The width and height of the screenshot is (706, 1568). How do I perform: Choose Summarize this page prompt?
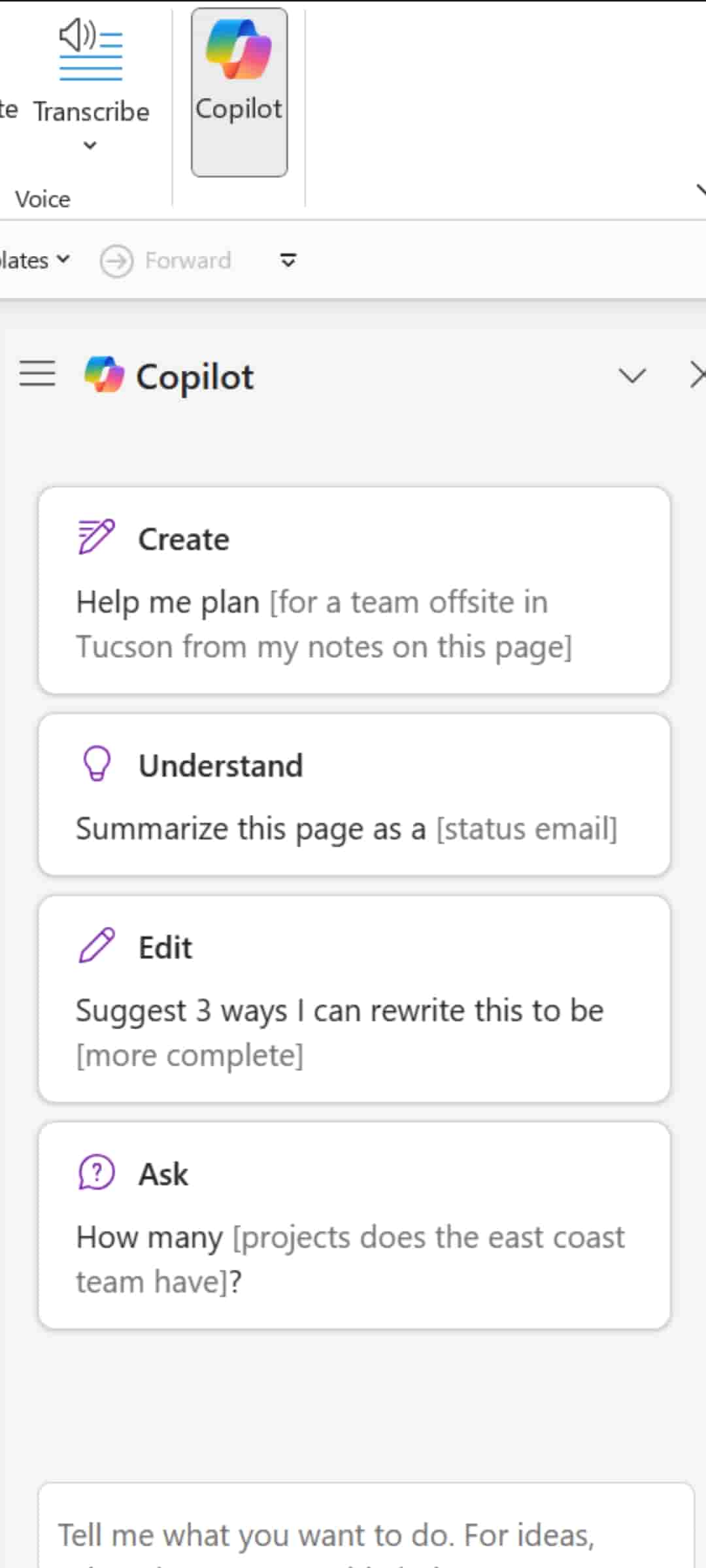pos(346,828)
